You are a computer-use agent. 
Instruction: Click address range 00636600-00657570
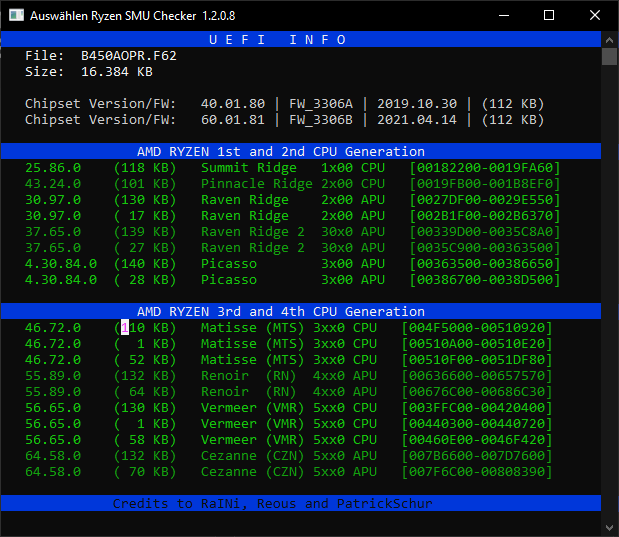(x=477, y=376)
